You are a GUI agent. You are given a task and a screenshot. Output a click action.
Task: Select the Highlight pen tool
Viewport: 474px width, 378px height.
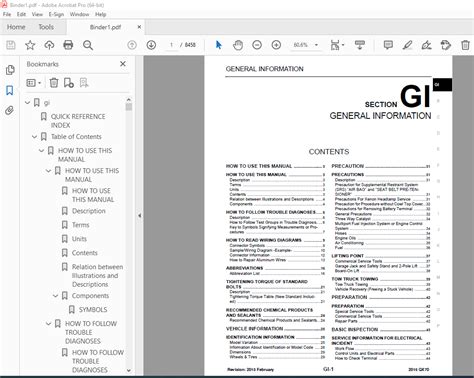407,45
